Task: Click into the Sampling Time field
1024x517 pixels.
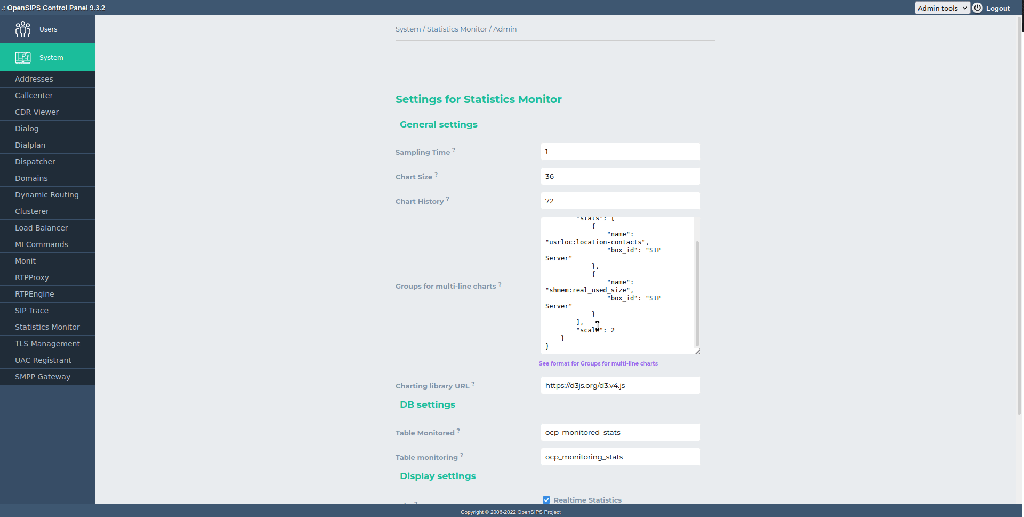Action: coord(619,152)
